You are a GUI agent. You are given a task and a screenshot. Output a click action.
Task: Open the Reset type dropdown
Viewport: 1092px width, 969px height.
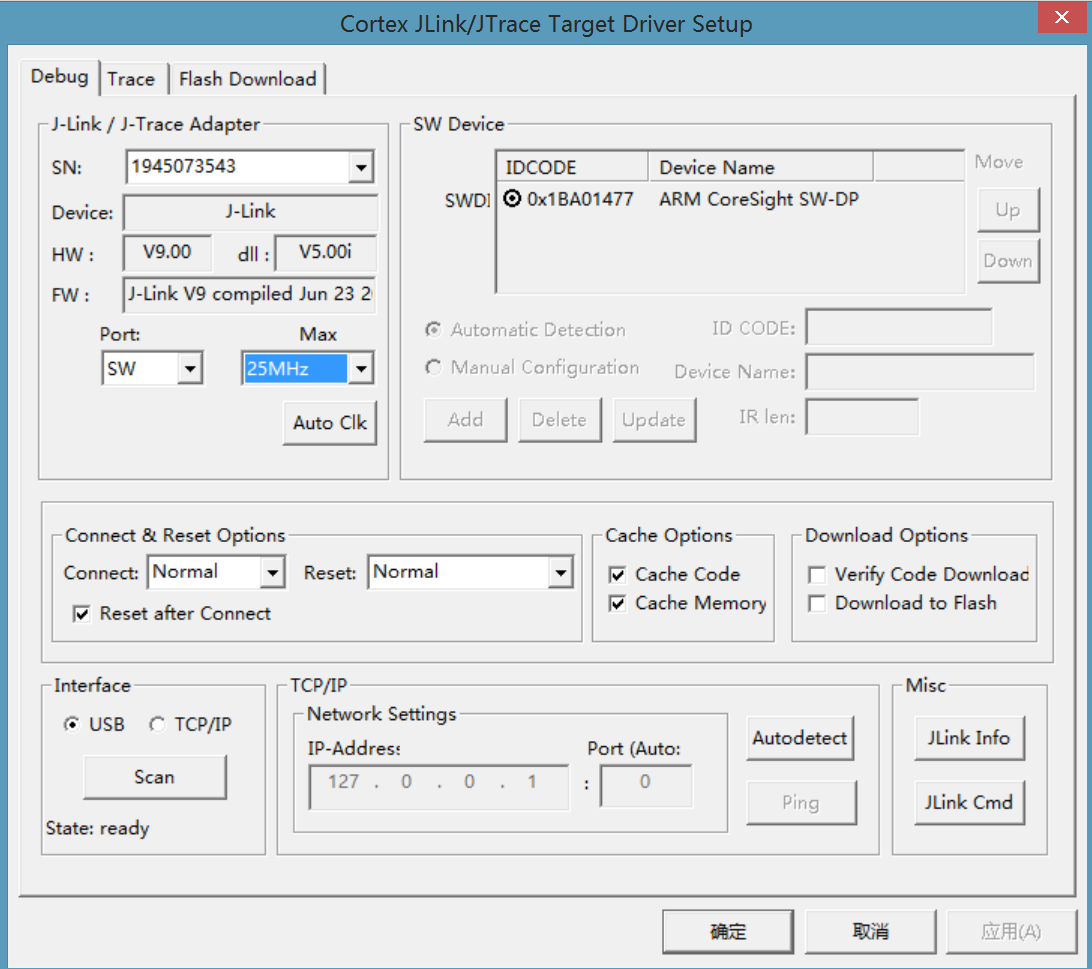pos(560,573)
